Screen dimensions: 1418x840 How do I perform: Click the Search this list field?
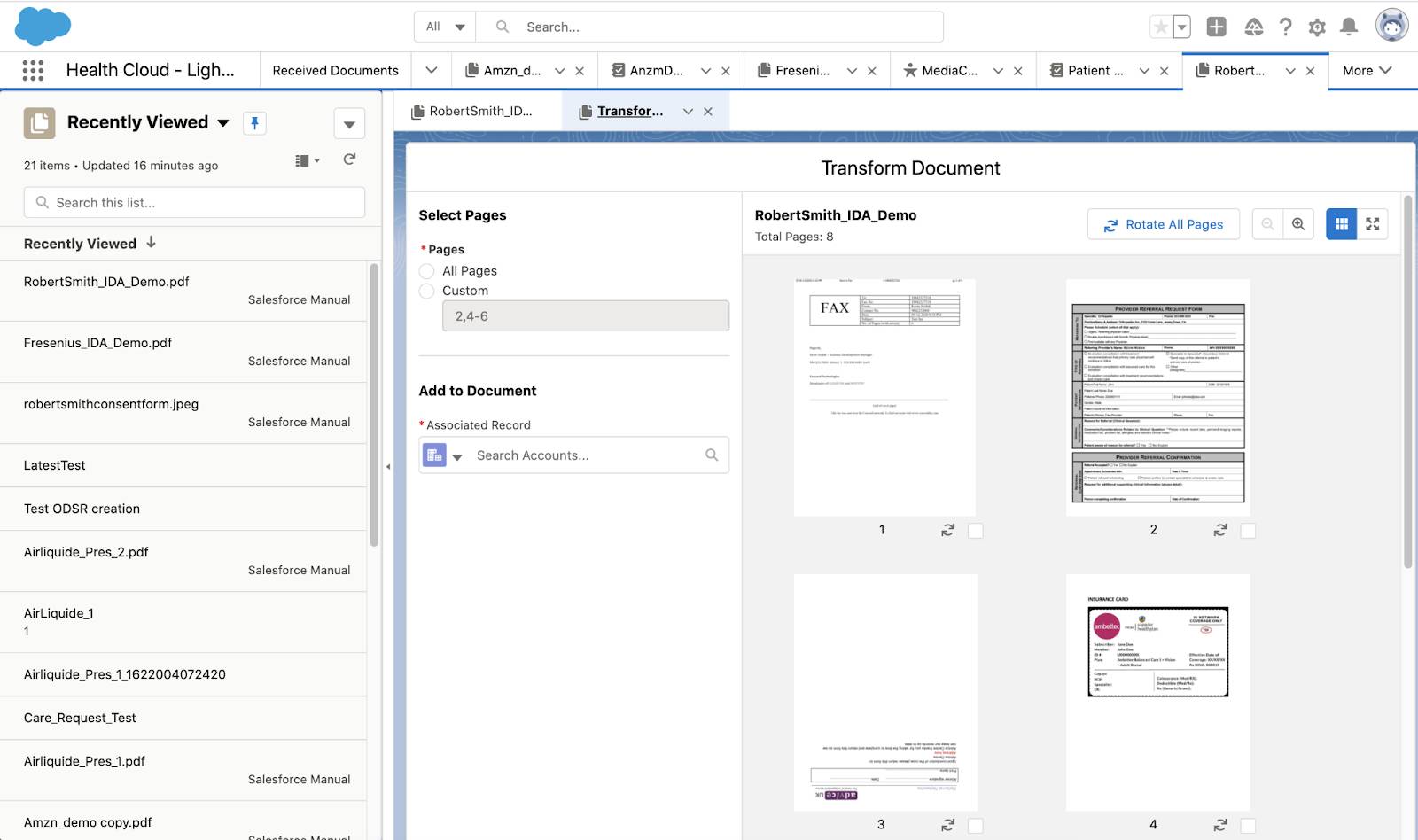(194, 203)
